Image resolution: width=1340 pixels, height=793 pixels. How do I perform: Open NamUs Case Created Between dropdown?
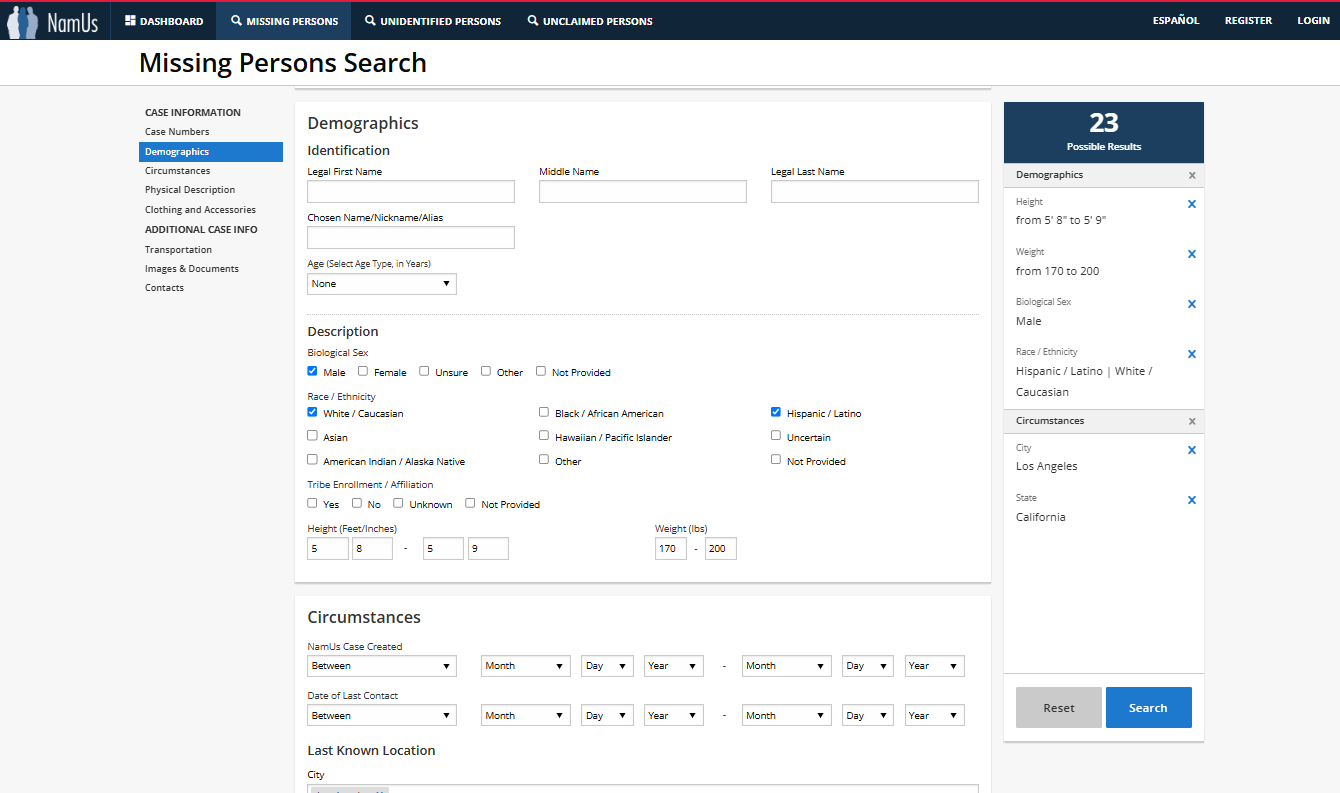tap(382, 666)
